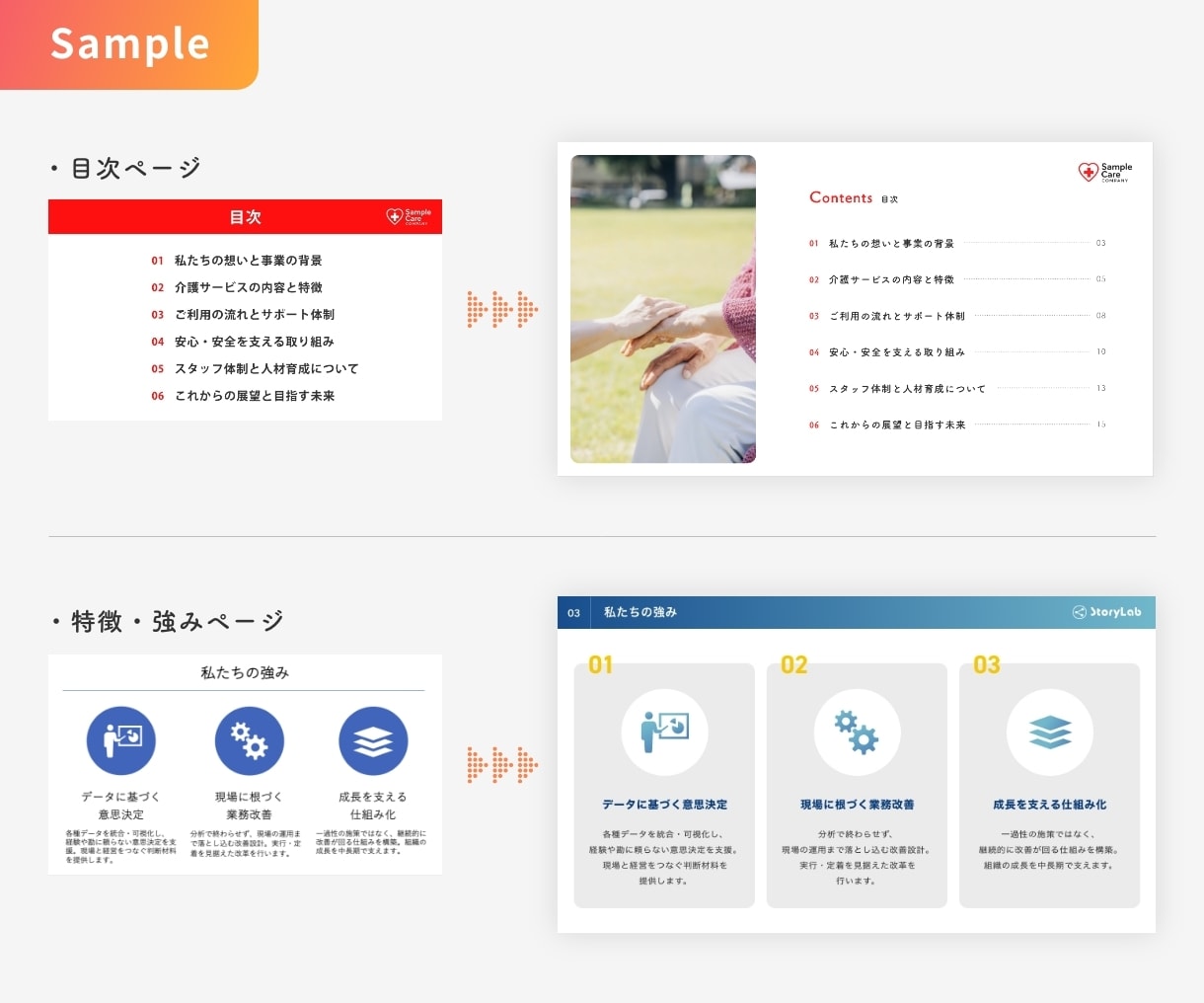The image size is (1204, 1003).
Task: Select item 01 私たちの想いと事業の背景 in small slide
Action: click(x=237, y=261)
